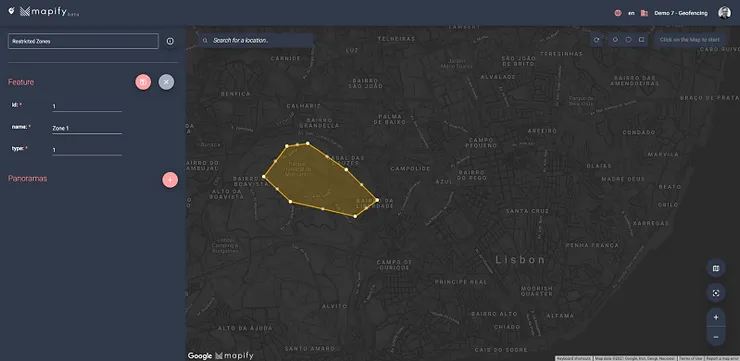Click the 'Lisbon' city label on map
This screenshot has width=740, height=361.
(521, 260)
